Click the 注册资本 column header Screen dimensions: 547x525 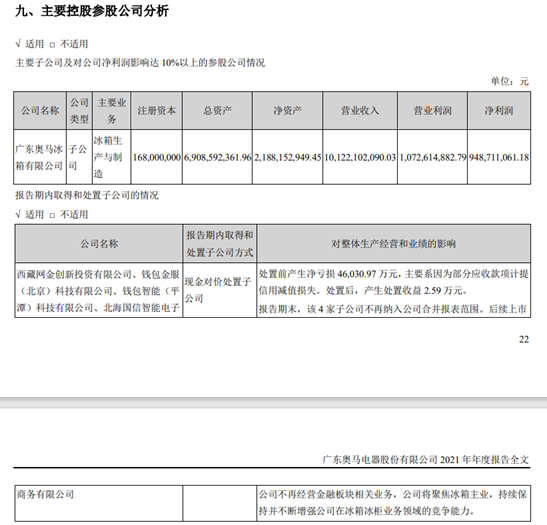(156, 111)
